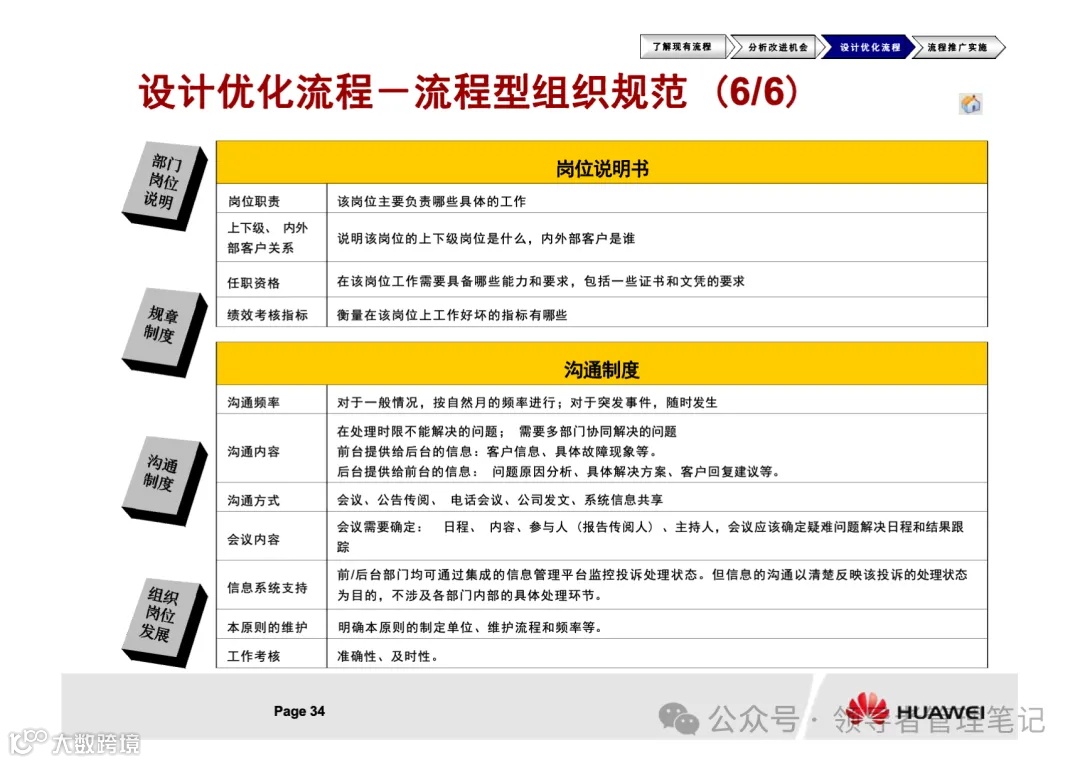Select the 工作考核 row label
The width and height of the screenshot is (1080, 763).
[x=252, y=656]
